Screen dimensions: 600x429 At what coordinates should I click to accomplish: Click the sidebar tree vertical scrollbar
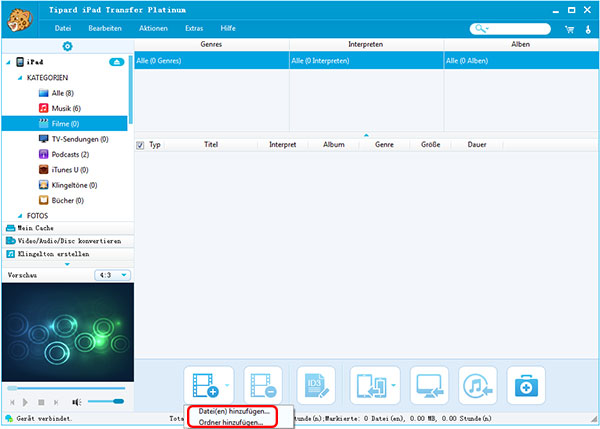click(x=130, y=90)
